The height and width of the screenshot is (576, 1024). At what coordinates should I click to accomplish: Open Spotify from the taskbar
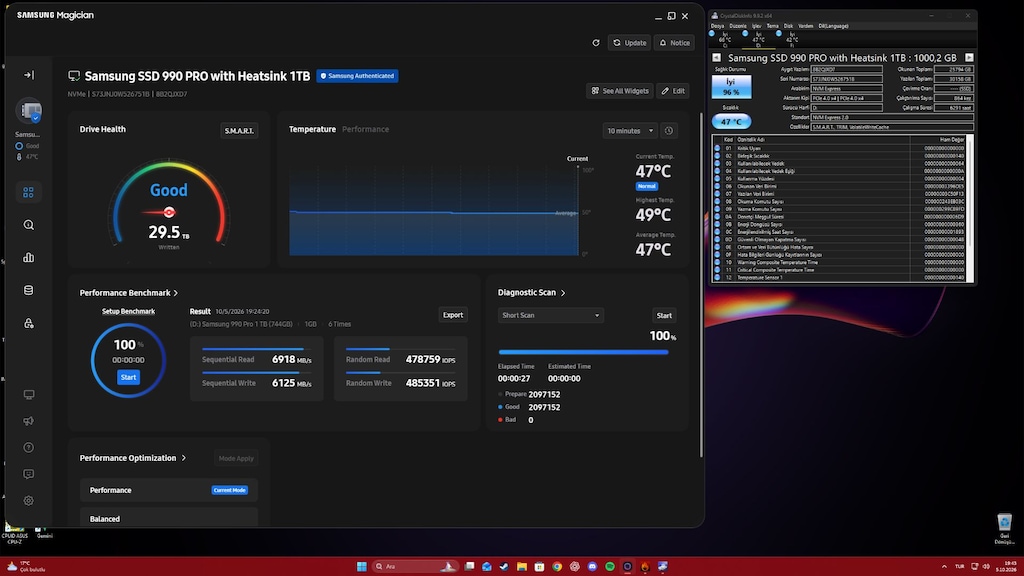[610, 566]
